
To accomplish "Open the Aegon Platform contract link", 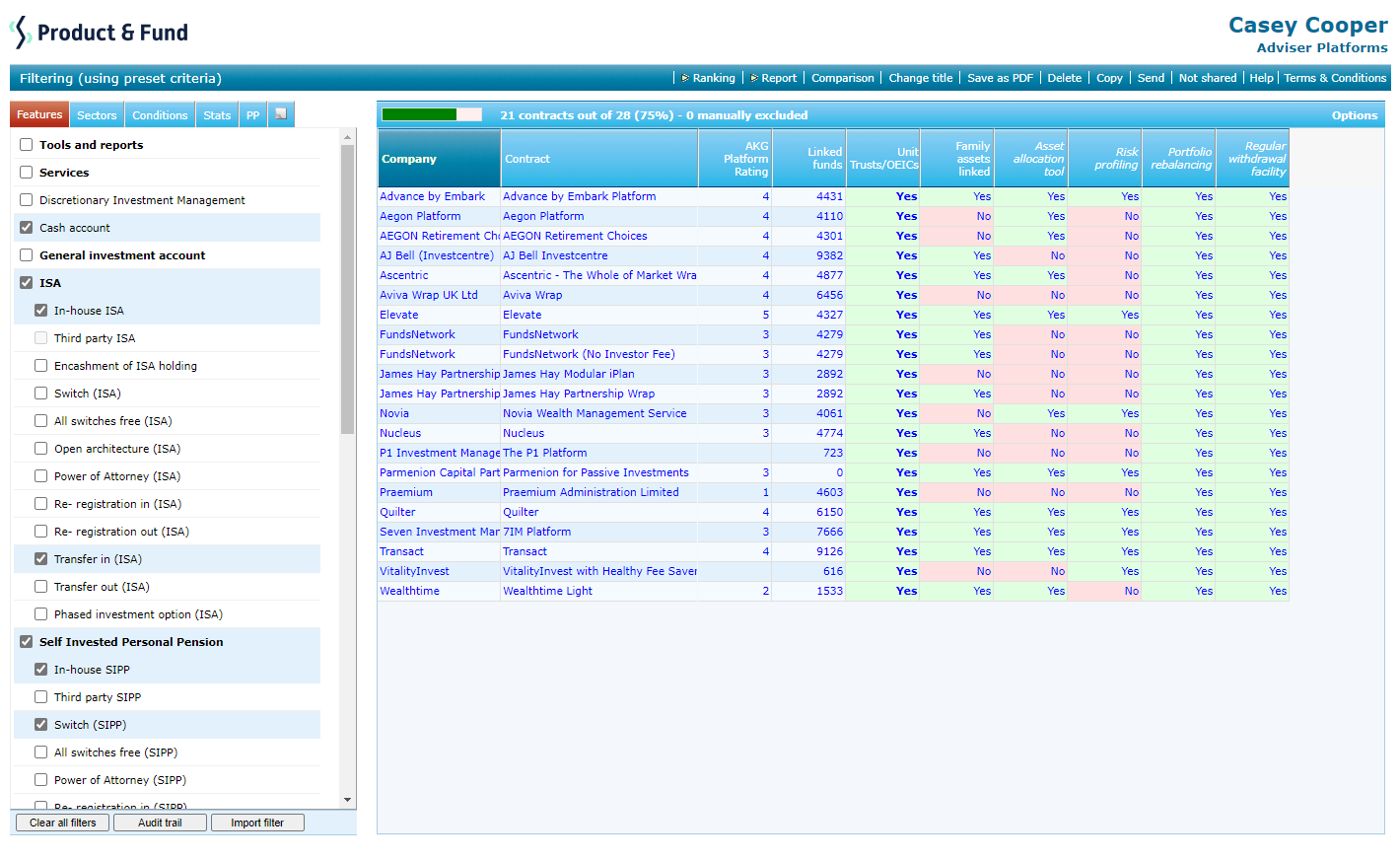I will click(x=543, y=216).
